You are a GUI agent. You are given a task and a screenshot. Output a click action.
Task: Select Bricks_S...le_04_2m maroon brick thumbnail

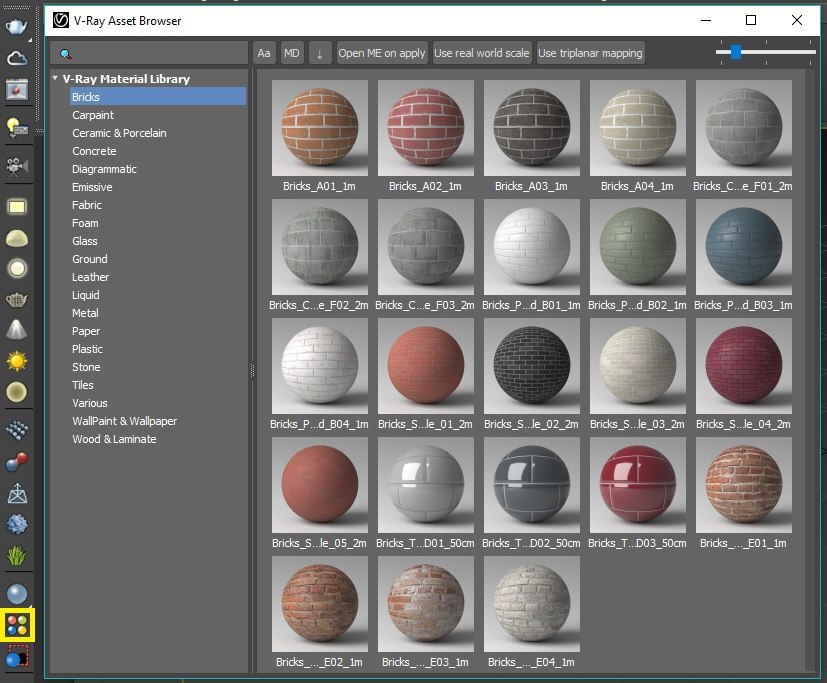744,366
